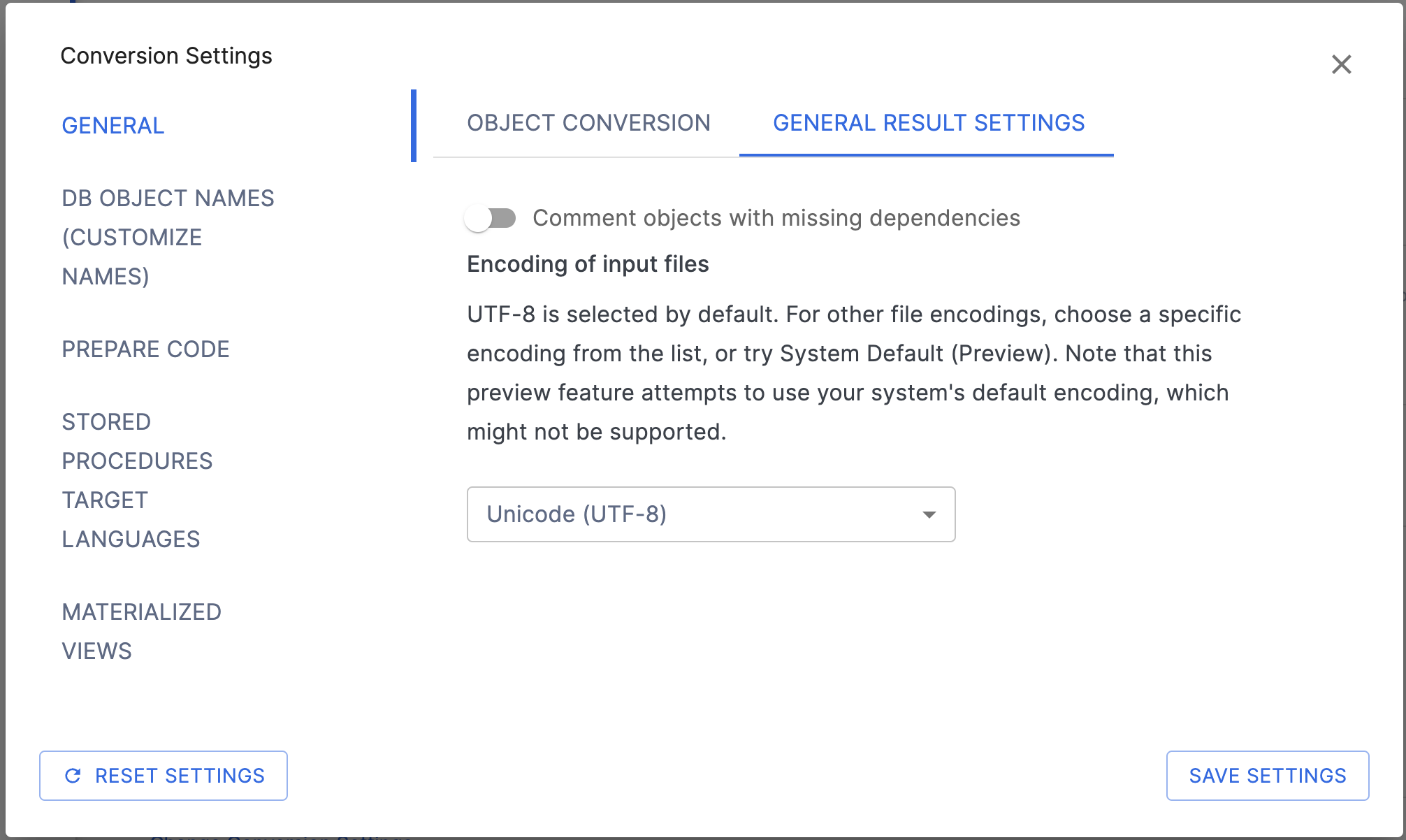Click the 'Comment objects with missing dependencies' label
1406x840 pixels.
coord(776,218)
